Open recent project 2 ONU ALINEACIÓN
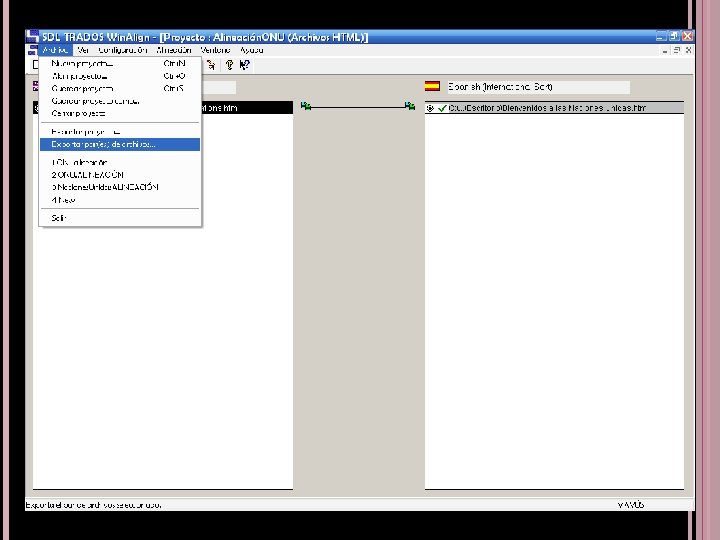720x540 pixels. coord(120,174)
